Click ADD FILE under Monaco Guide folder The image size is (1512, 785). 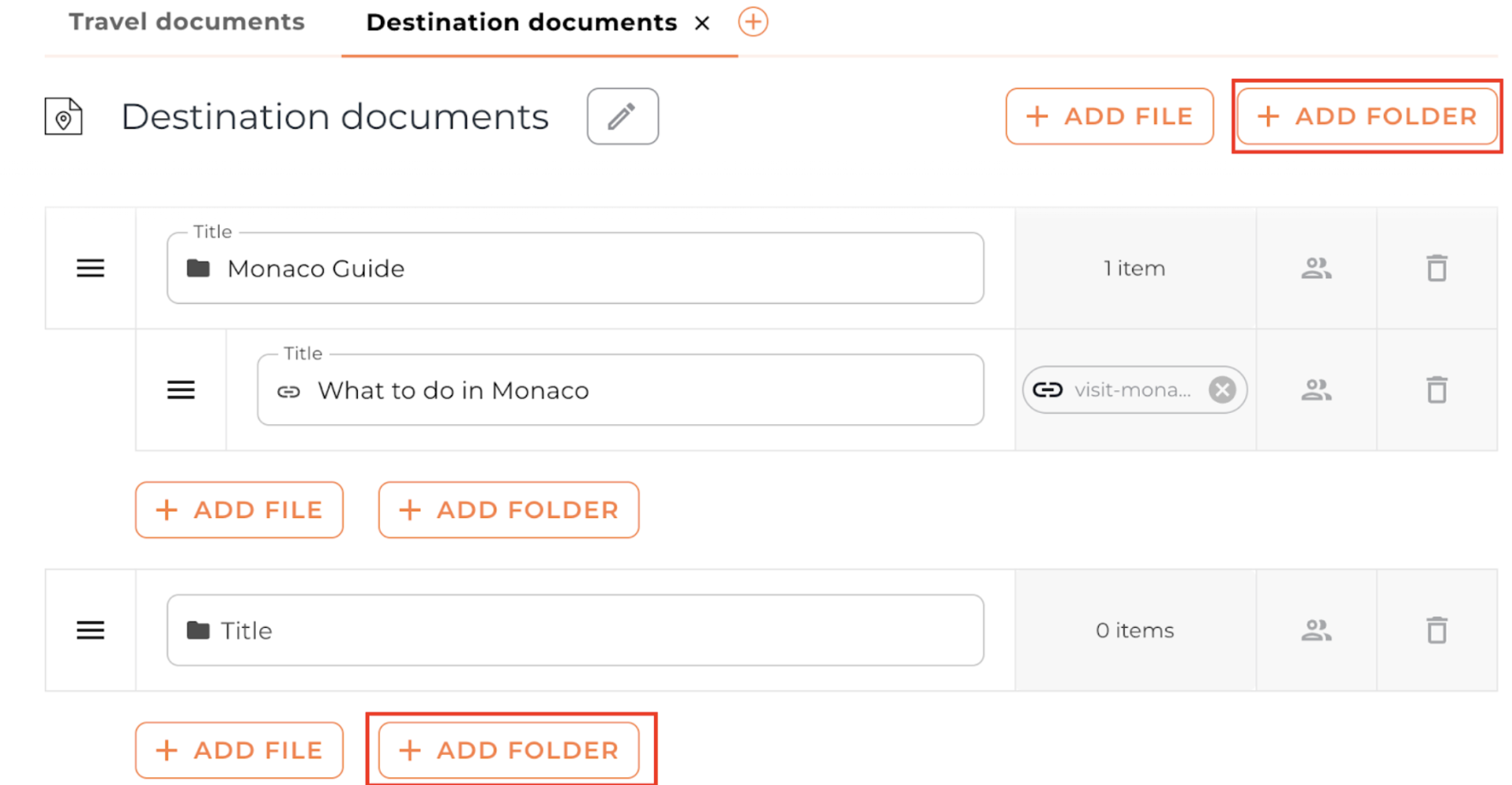(x=239, y=510)
